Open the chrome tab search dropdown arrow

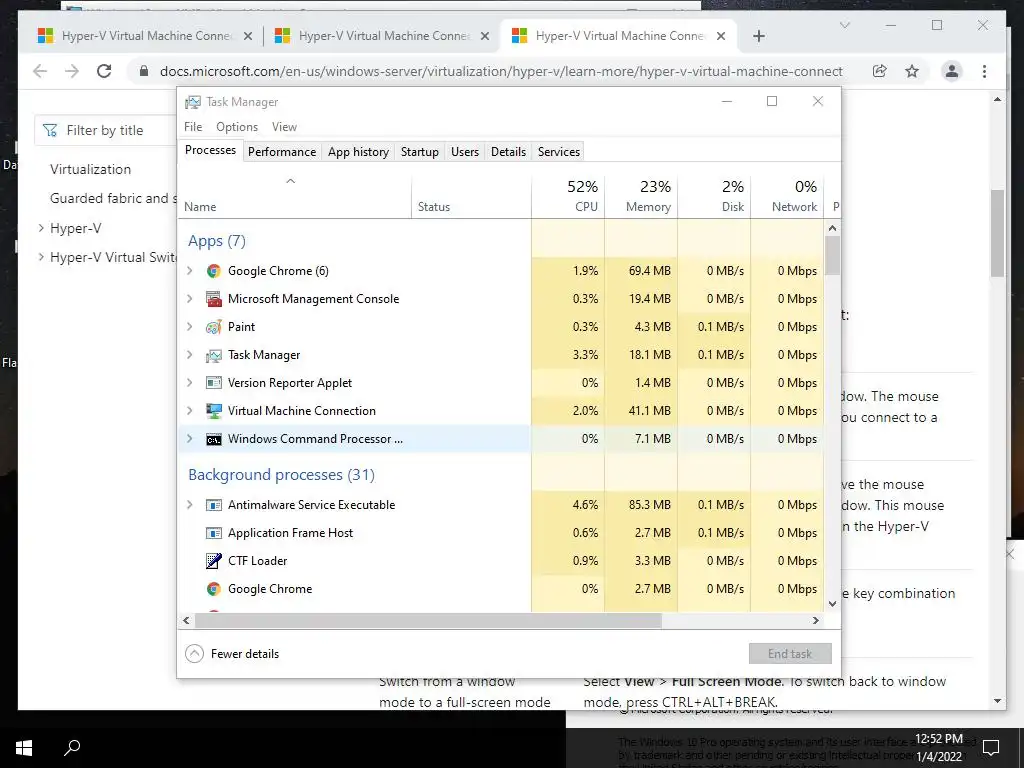(844, 25)
